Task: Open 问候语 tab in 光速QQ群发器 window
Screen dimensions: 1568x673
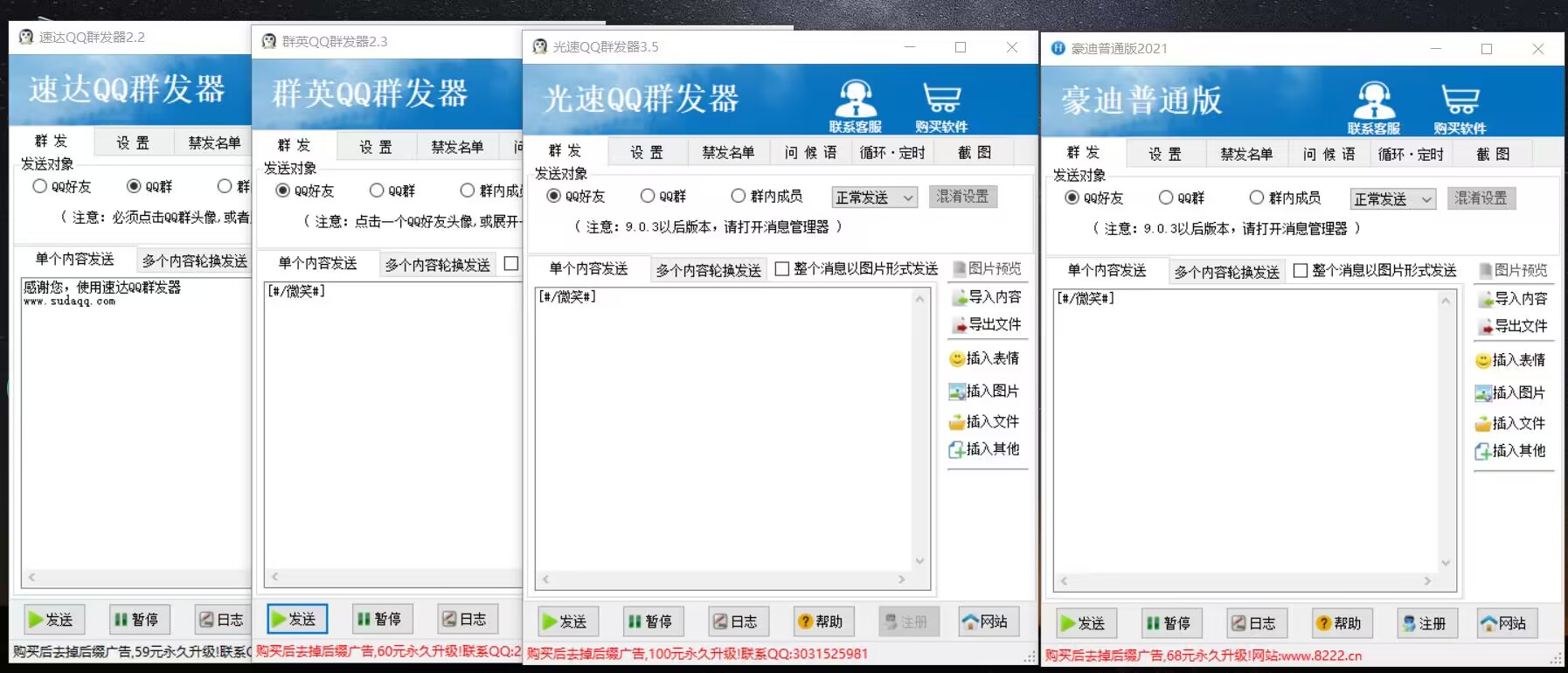Action: tap(810, 152)
